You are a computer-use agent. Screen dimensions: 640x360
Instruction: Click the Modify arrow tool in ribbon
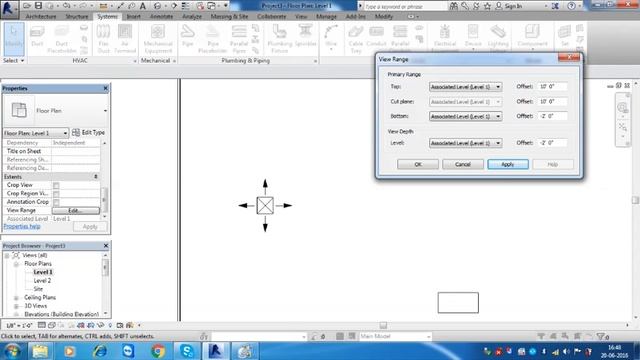coord(14,39)
